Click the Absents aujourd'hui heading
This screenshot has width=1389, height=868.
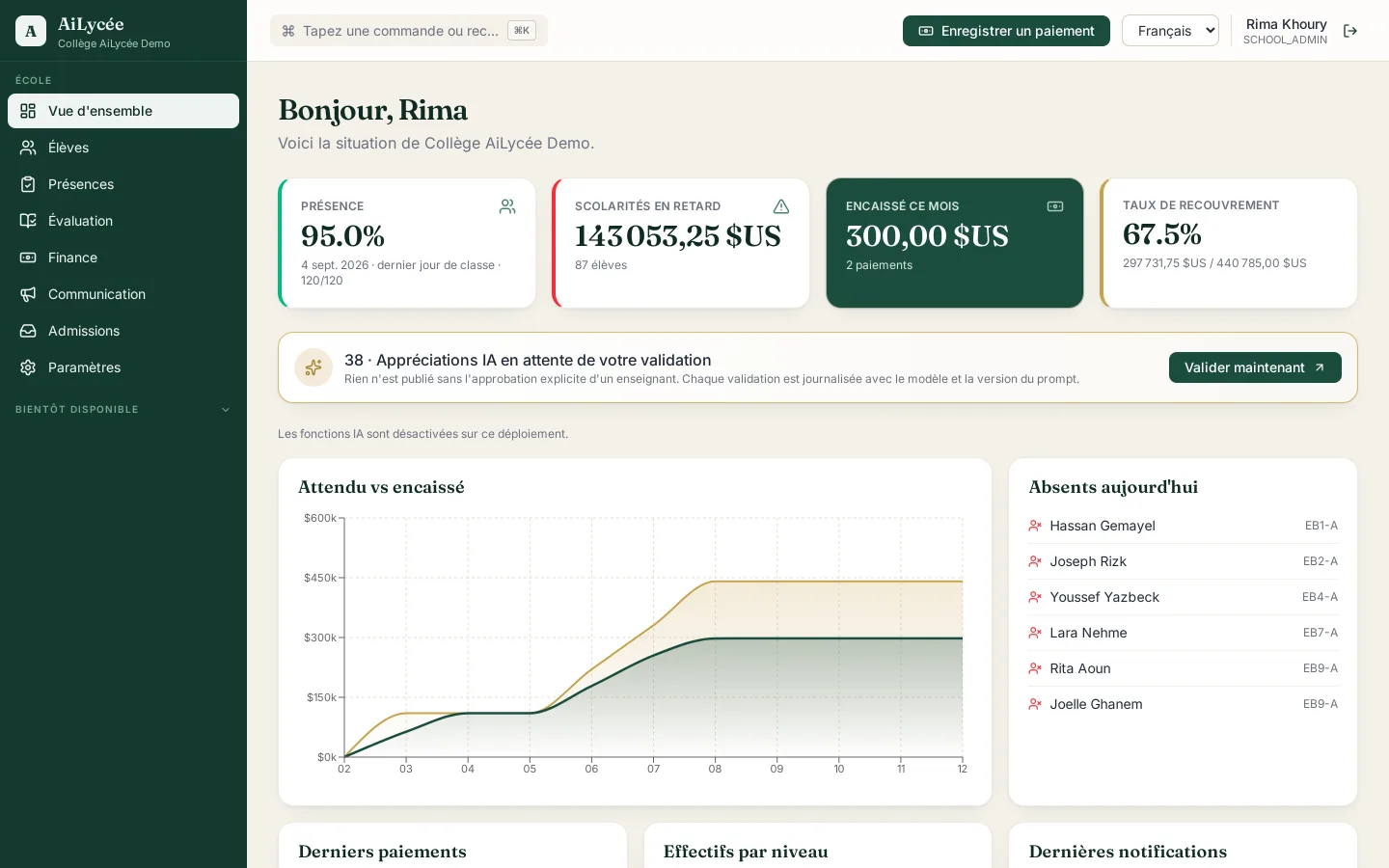1113,487
